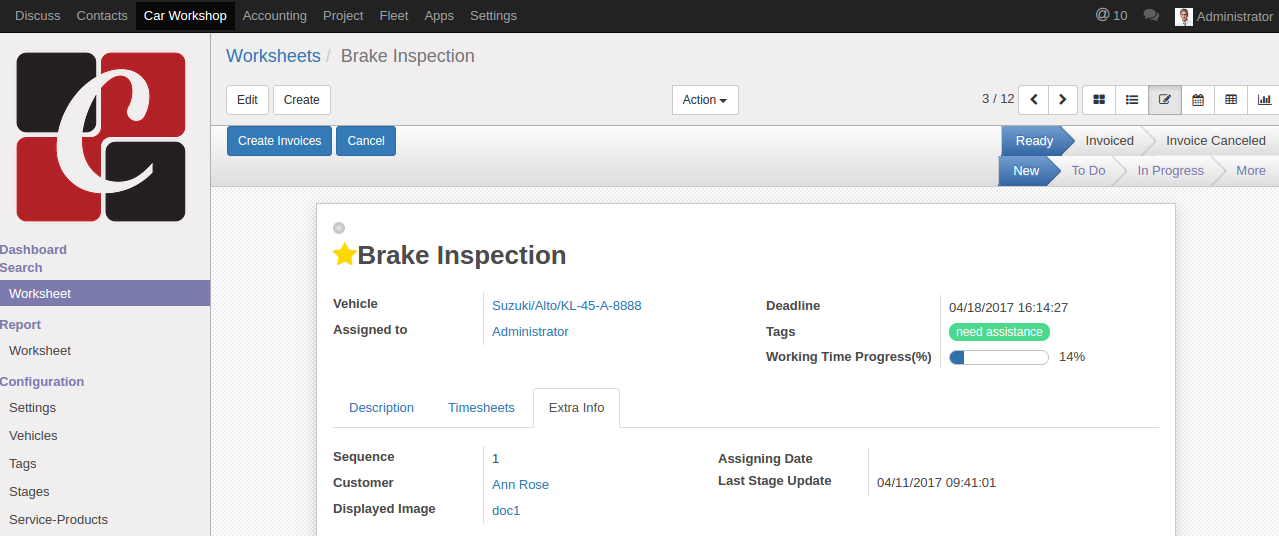
Task: Open graph view icon
Action: coord(1264,100)
